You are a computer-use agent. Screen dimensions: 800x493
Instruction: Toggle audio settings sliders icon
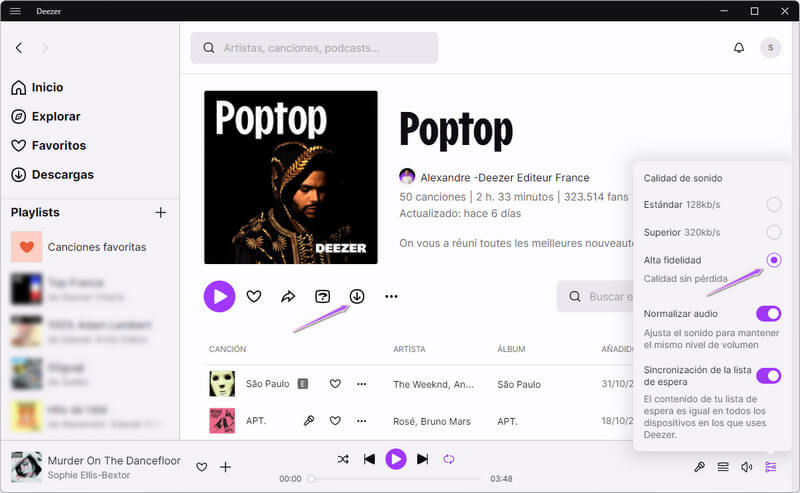pyautogui.click(x=770, y=466)
